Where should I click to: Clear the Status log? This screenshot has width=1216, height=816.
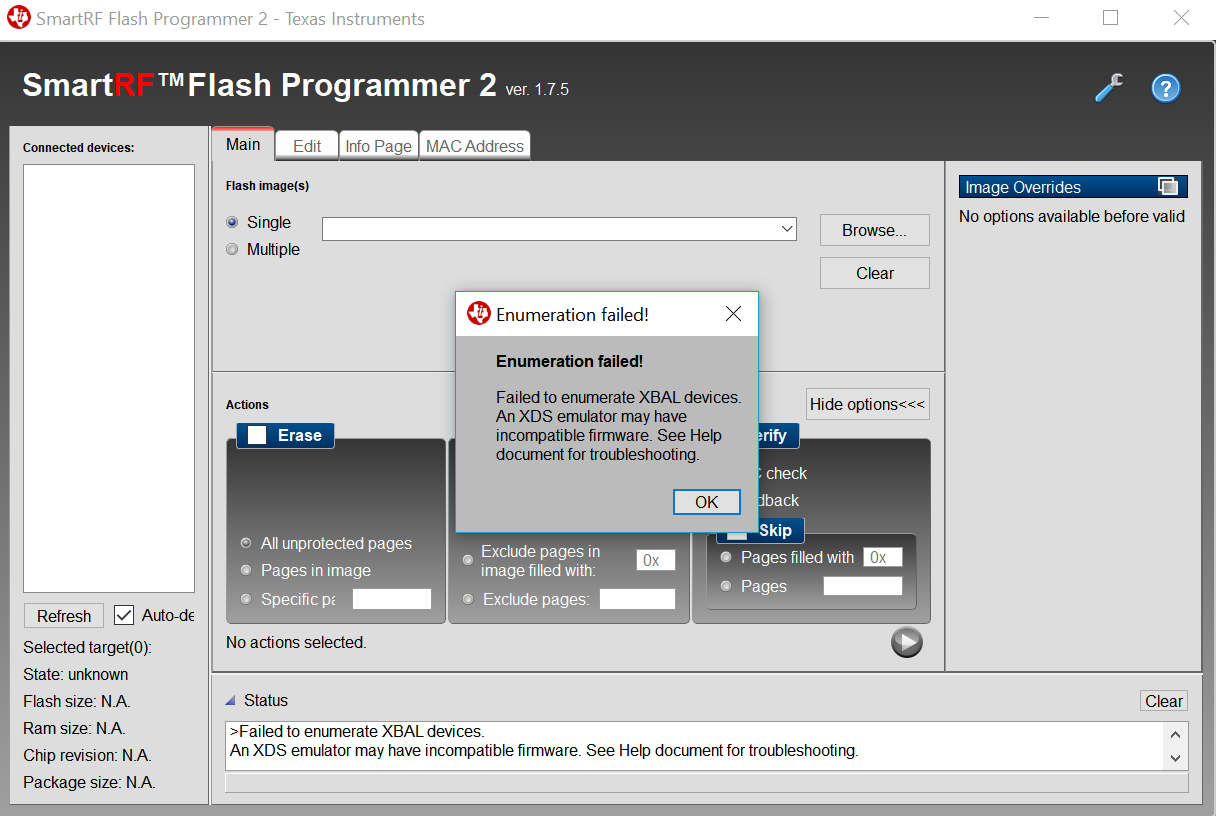pos(1164,701)
